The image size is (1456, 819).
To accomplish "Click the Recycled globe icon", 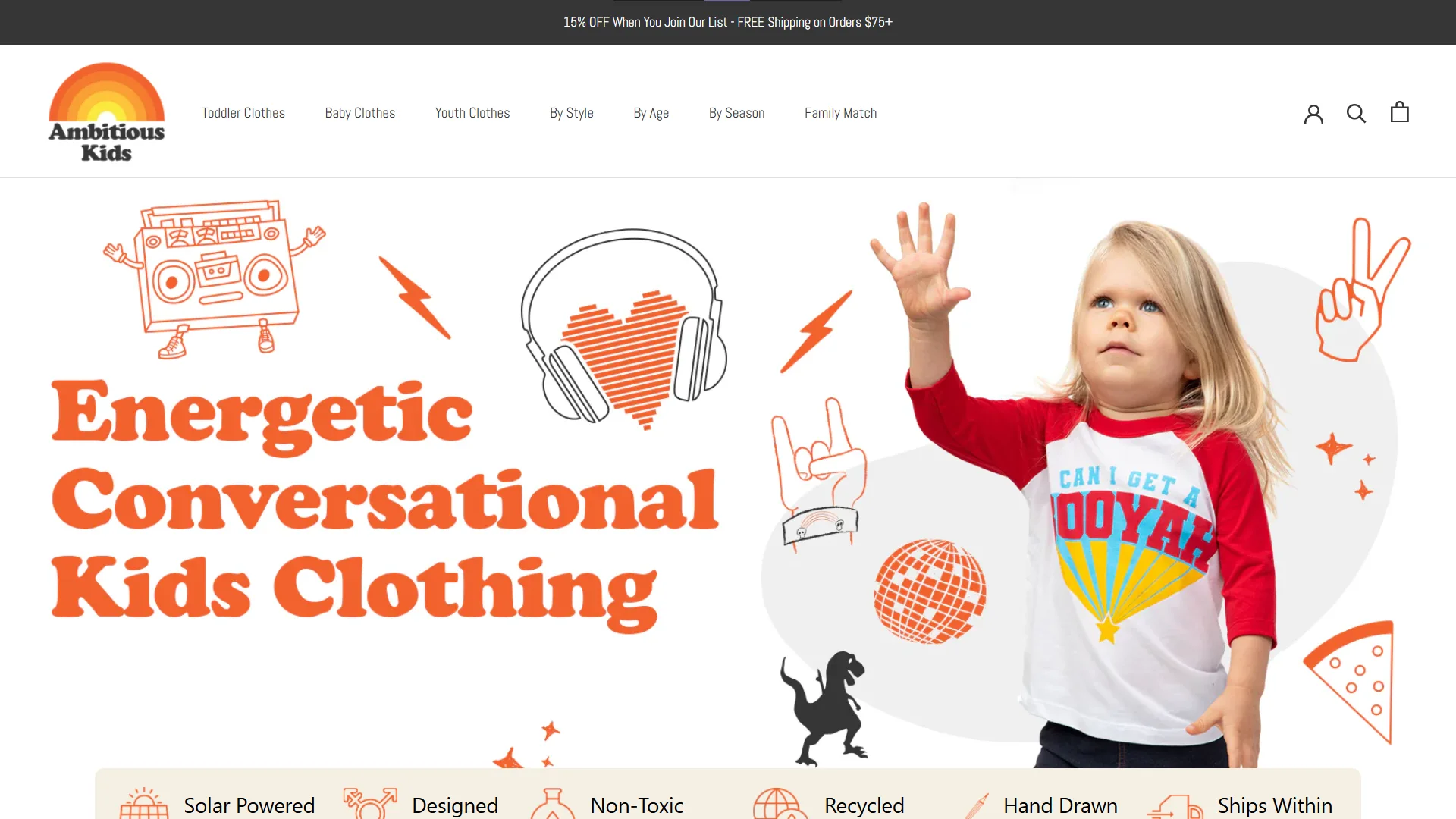I will coord(779,803).
